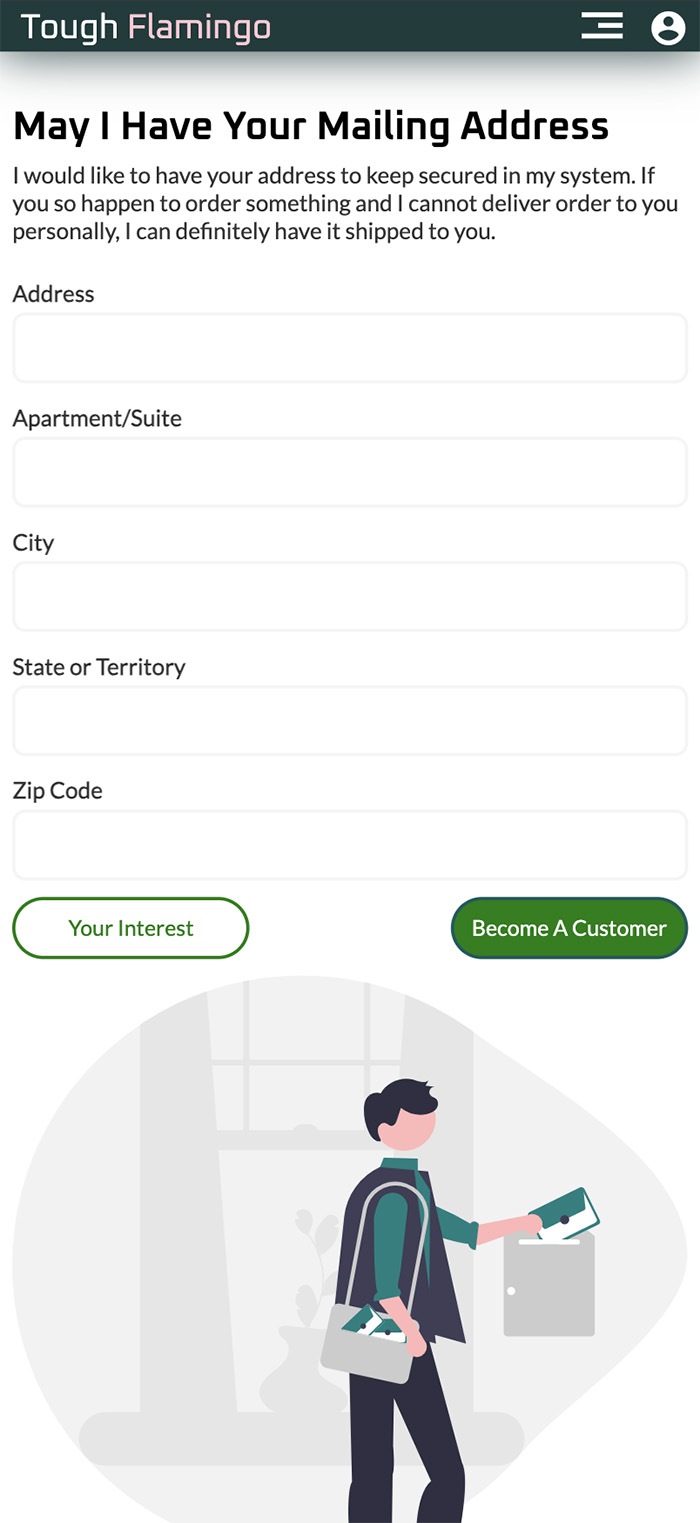Viewport: 700px width, 1523px height.
Task: Click the City label
Action: [x=33, y=542]
